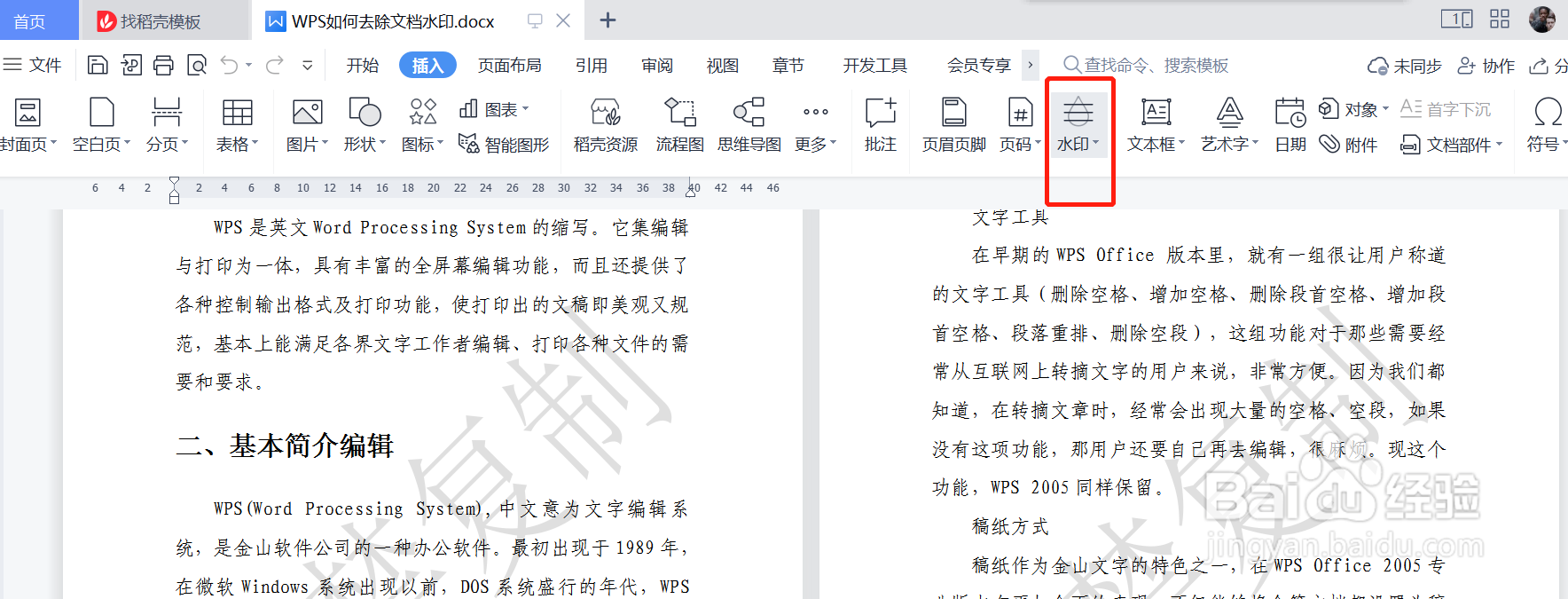The image size is (1568, 599).
Task: Switch to the 章节 ribbon tab
Action: coord(788,65)
